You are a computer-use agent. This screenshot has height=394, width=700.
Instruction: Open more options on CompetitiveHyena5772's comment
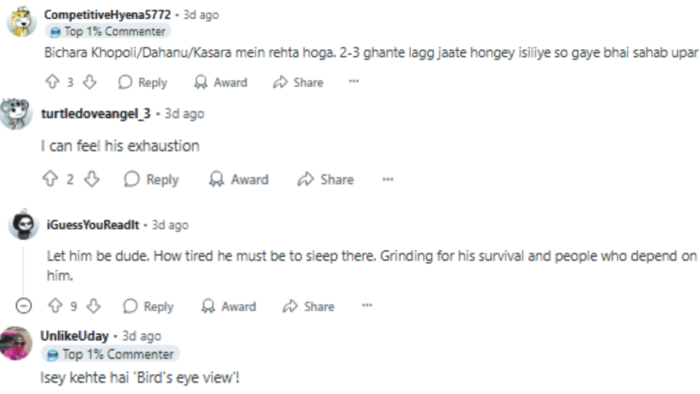pos(354,81)
